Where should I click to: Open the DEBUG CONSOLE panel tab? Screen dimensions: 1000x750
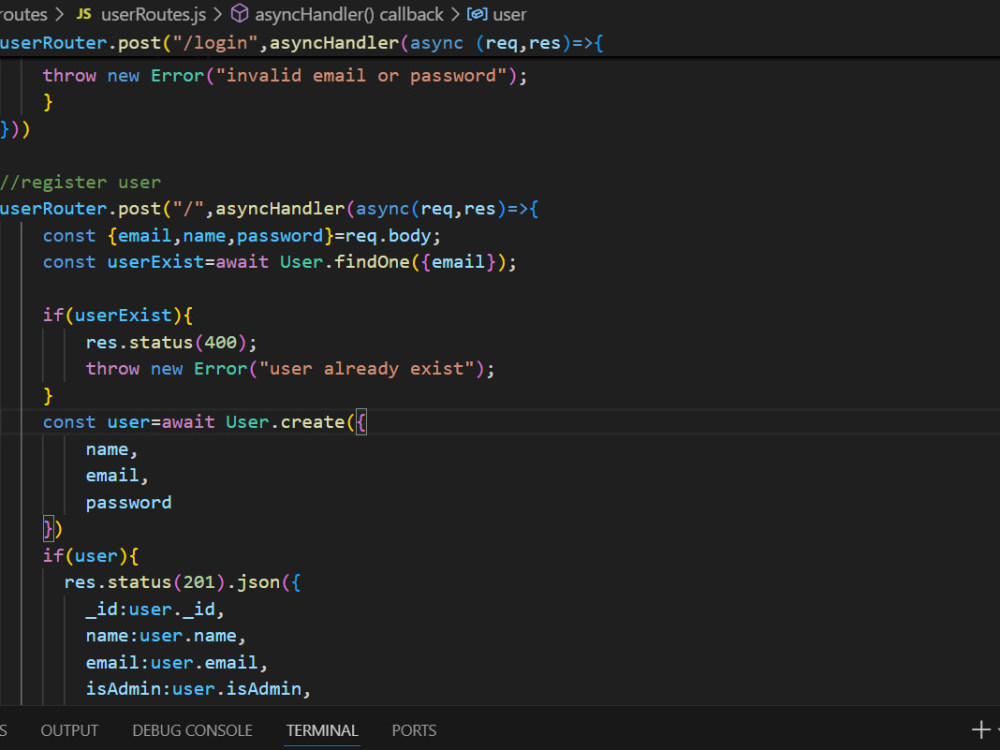click(x=192, y=730)
